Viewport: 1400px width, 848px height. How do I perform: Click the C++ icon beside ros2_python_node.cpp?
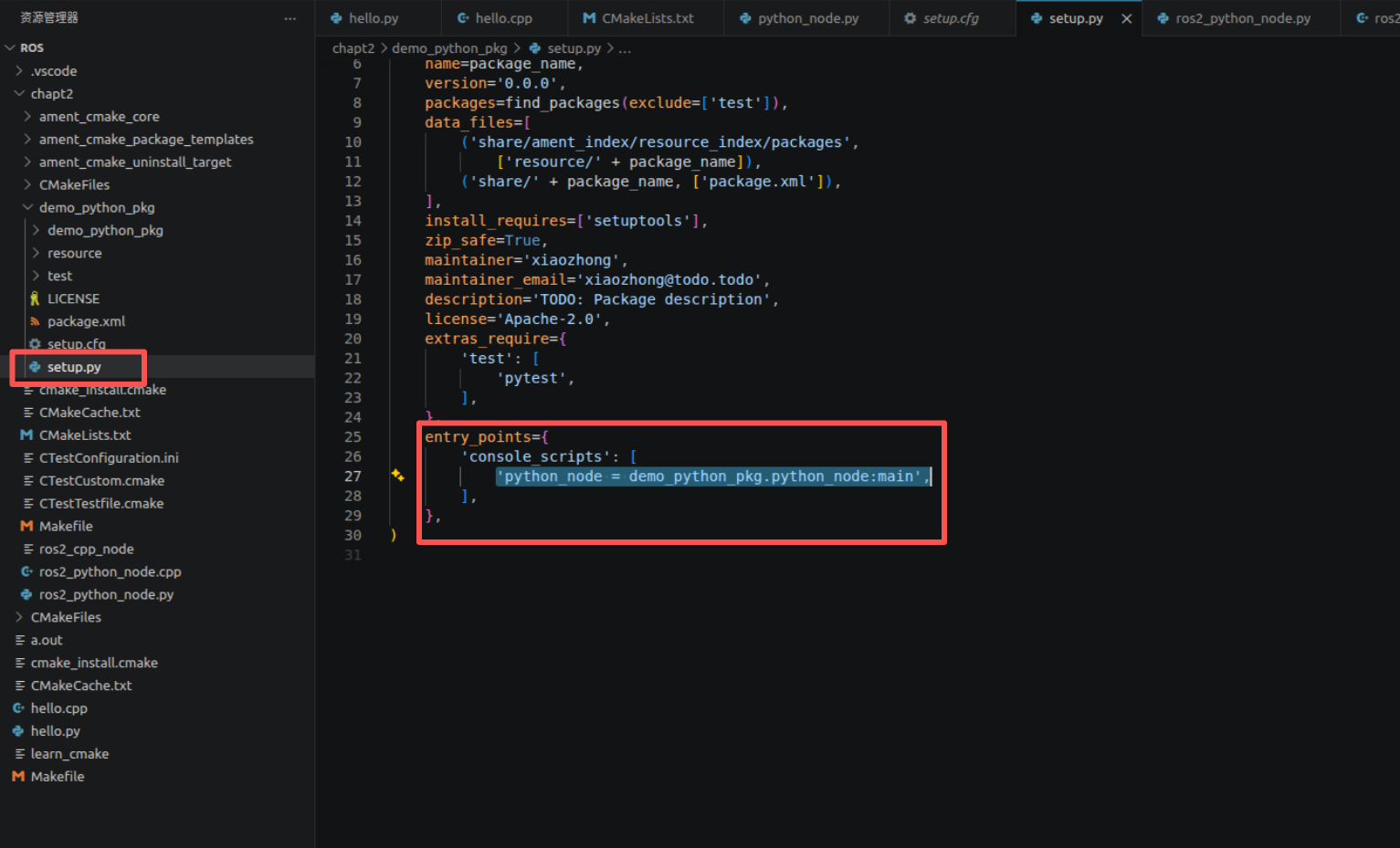[x=26, y=571]
